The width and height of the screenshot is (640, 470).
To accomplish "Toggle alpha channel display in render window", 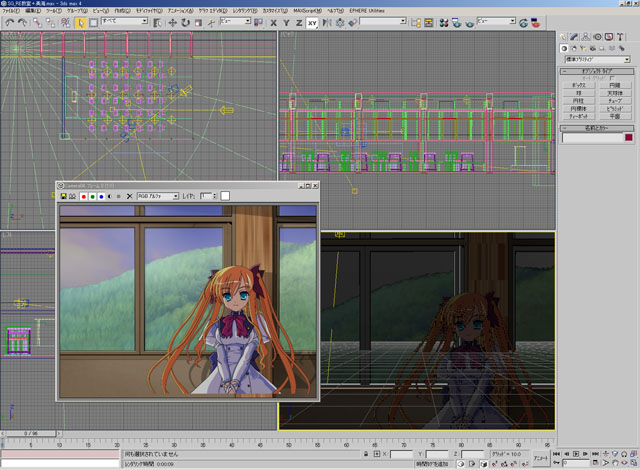I will (x=110, y=197).
